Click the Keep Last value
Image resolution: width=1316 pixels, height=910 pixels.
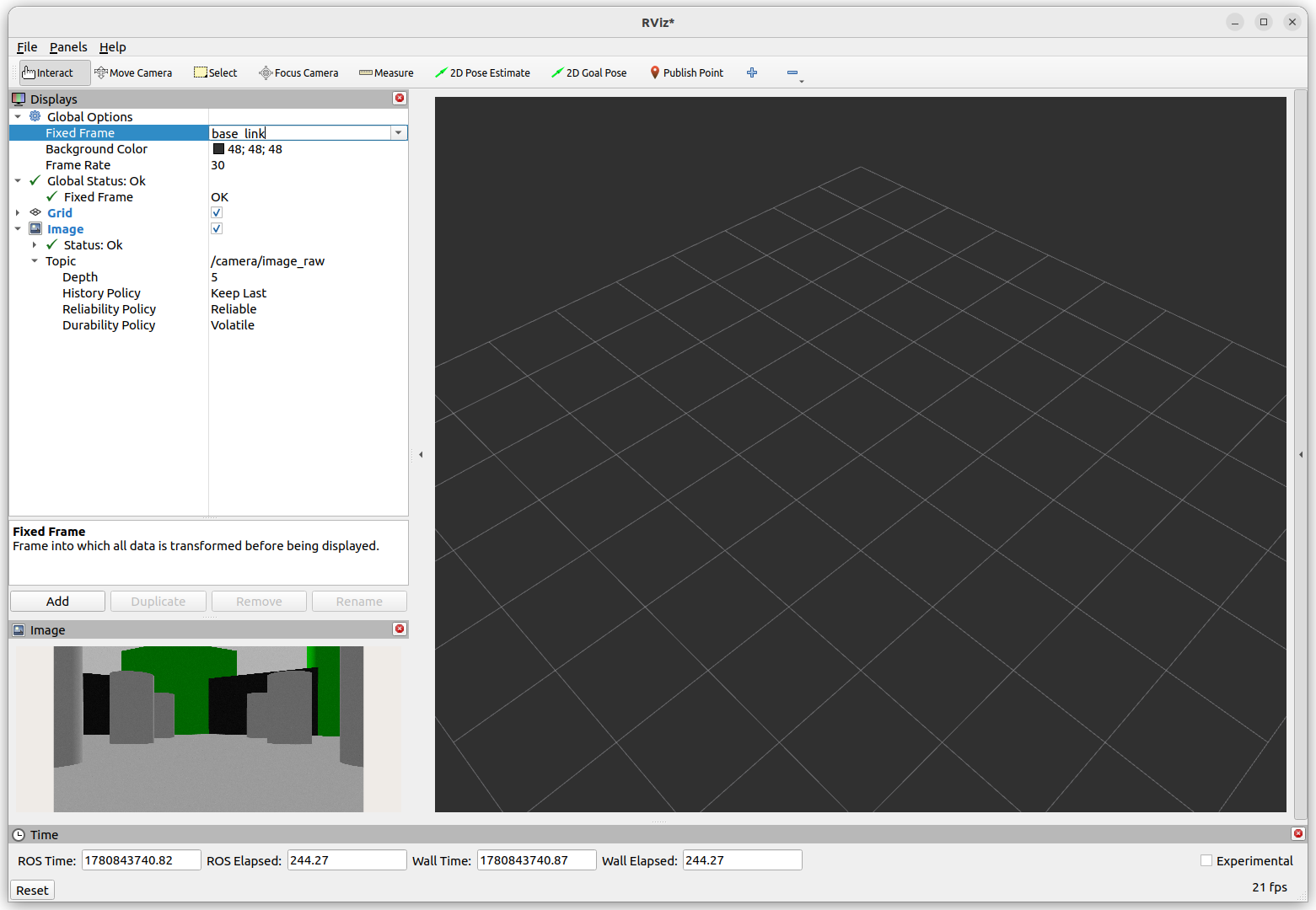239,292
